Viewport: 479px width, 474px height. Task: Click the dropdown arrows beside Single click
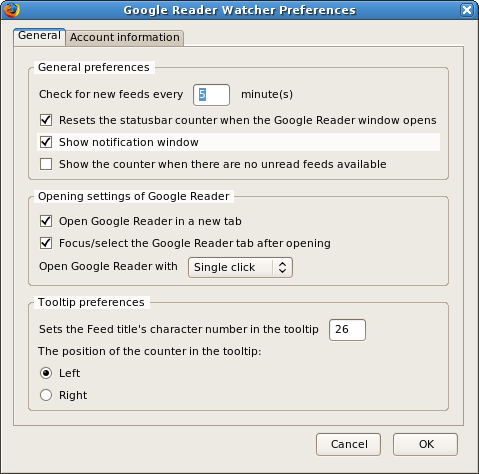tap(282, 267)
